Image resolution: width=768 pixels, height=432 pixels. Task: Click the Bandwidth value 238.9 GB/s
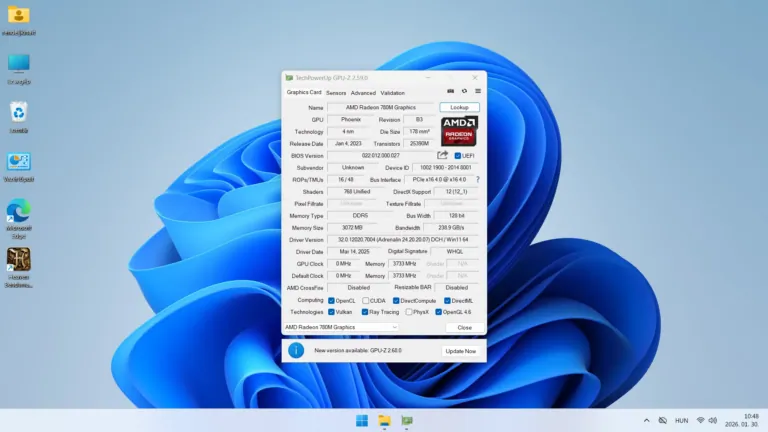point(451,228)
